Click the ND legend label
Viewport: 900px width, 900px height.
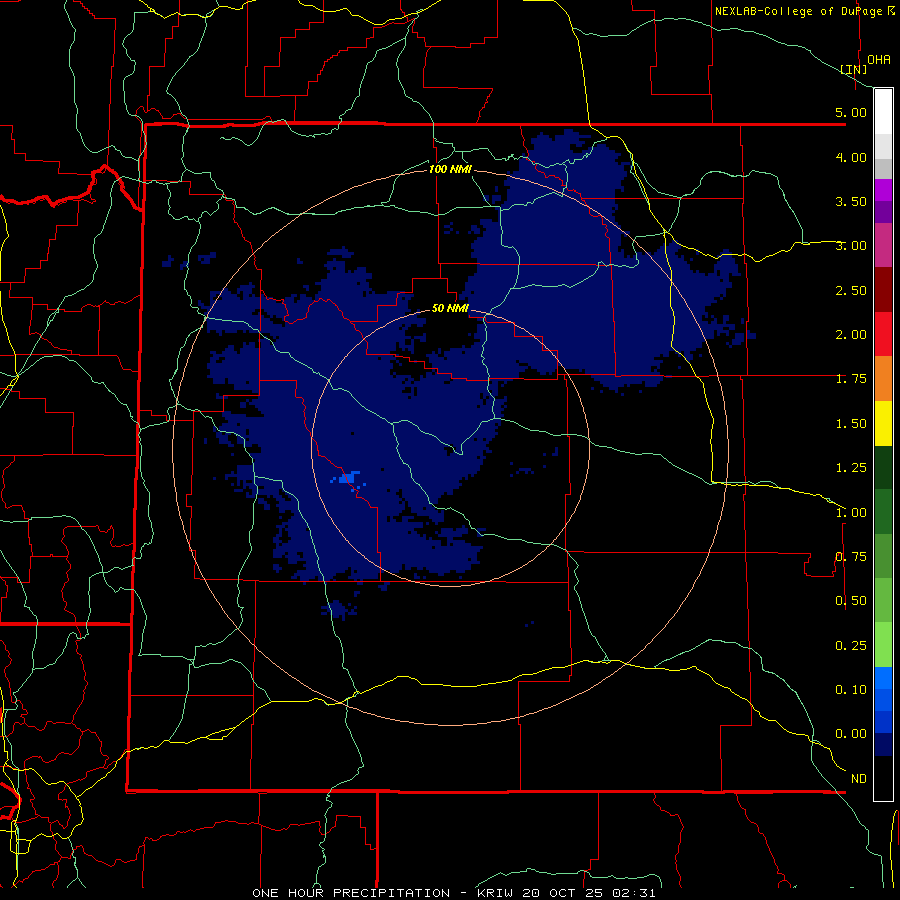[x=859, y=779]
